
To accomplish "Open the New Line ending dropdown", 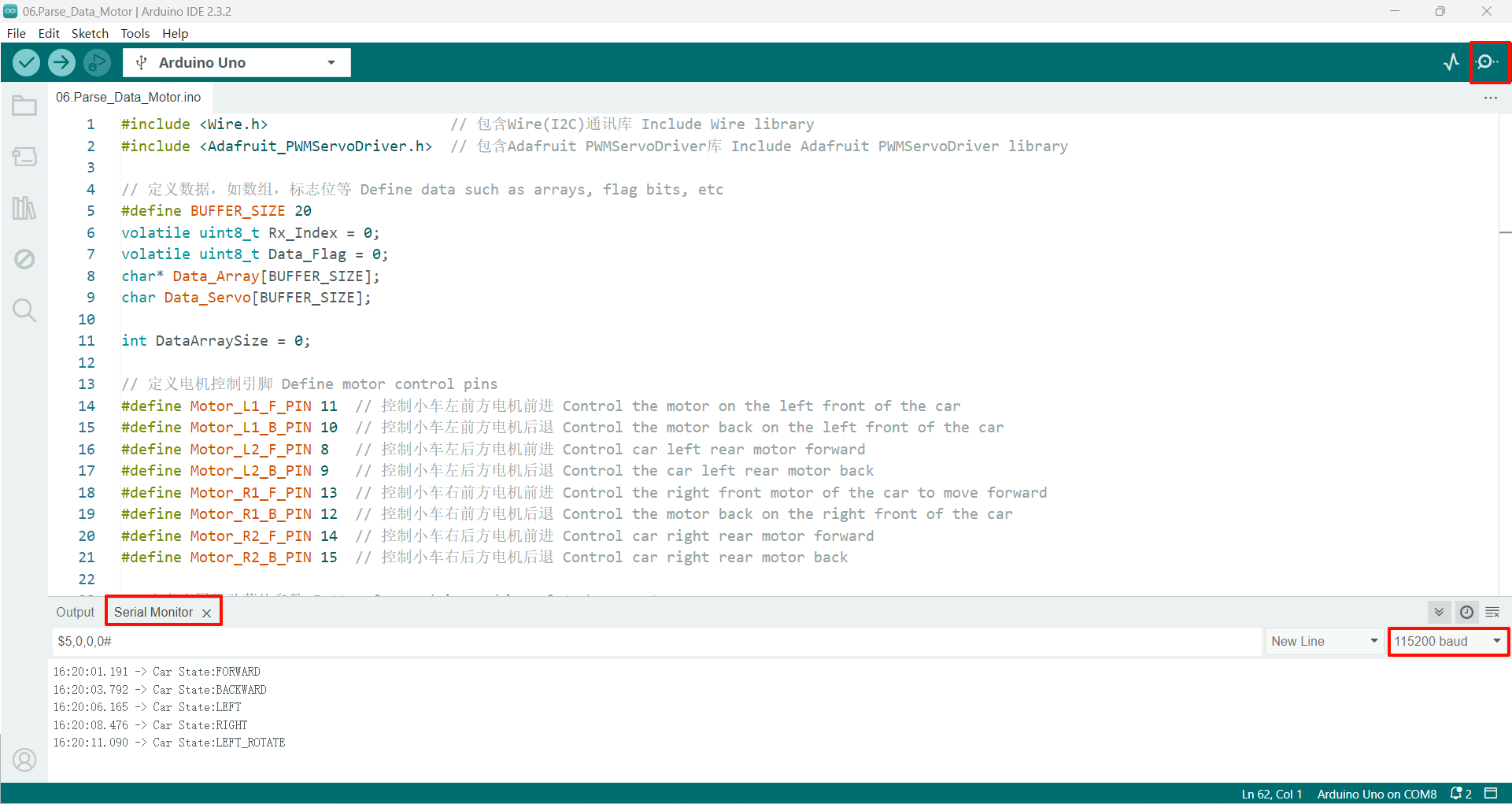I will coord(1325,641).
